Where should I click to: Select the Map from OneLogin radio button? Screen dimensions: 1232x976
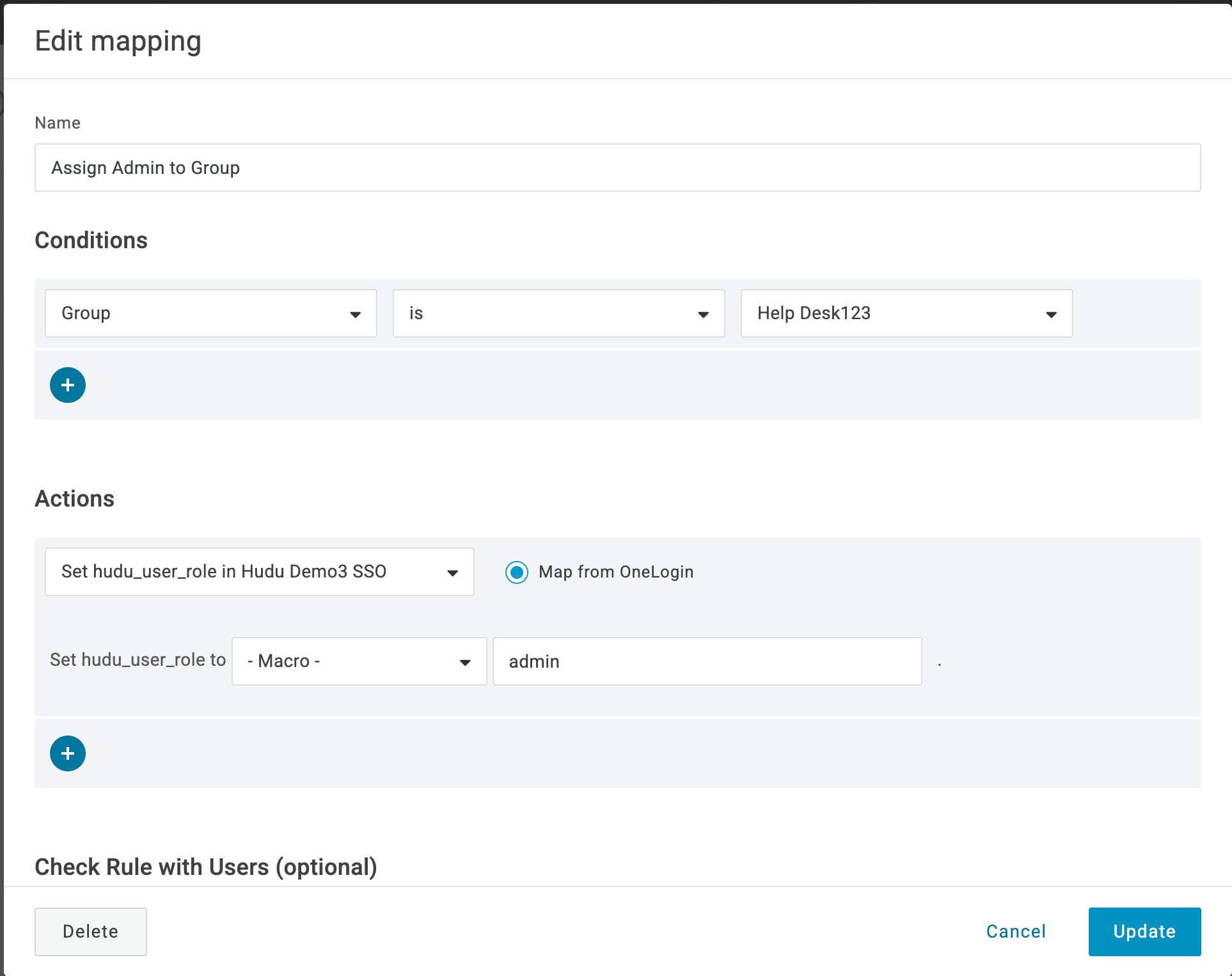pyautogui.click(x=517, y=572)
